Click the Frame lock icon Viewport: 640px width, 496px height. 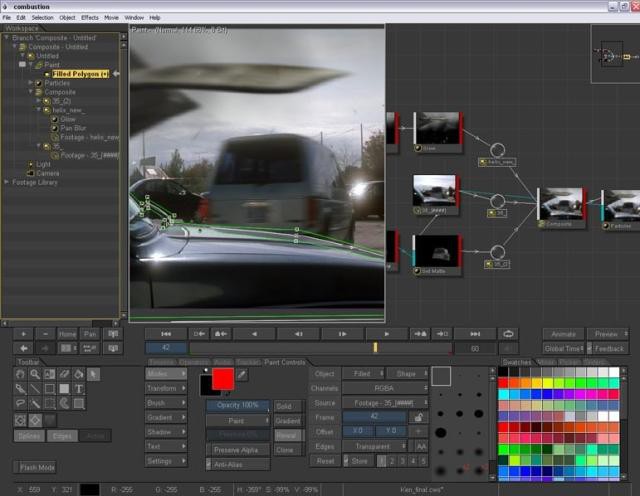(x=417, y=417)
